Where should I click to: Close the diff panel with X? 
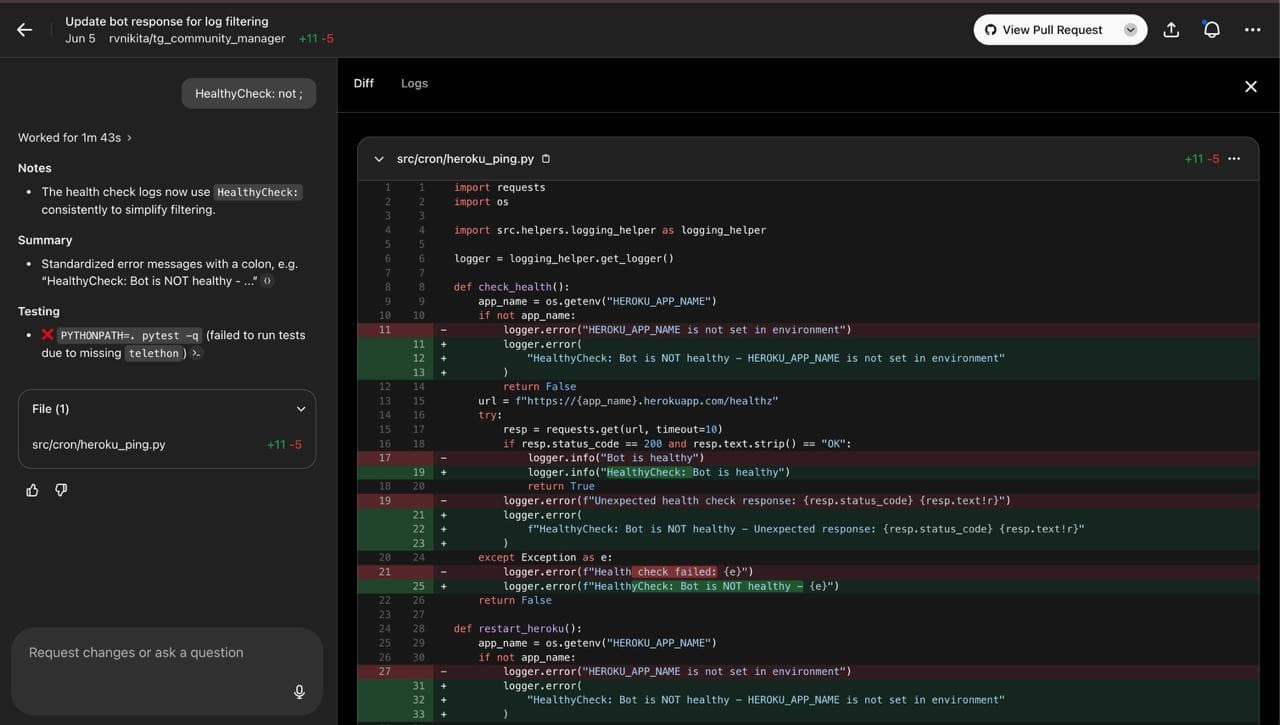[x=1250, y=87]
